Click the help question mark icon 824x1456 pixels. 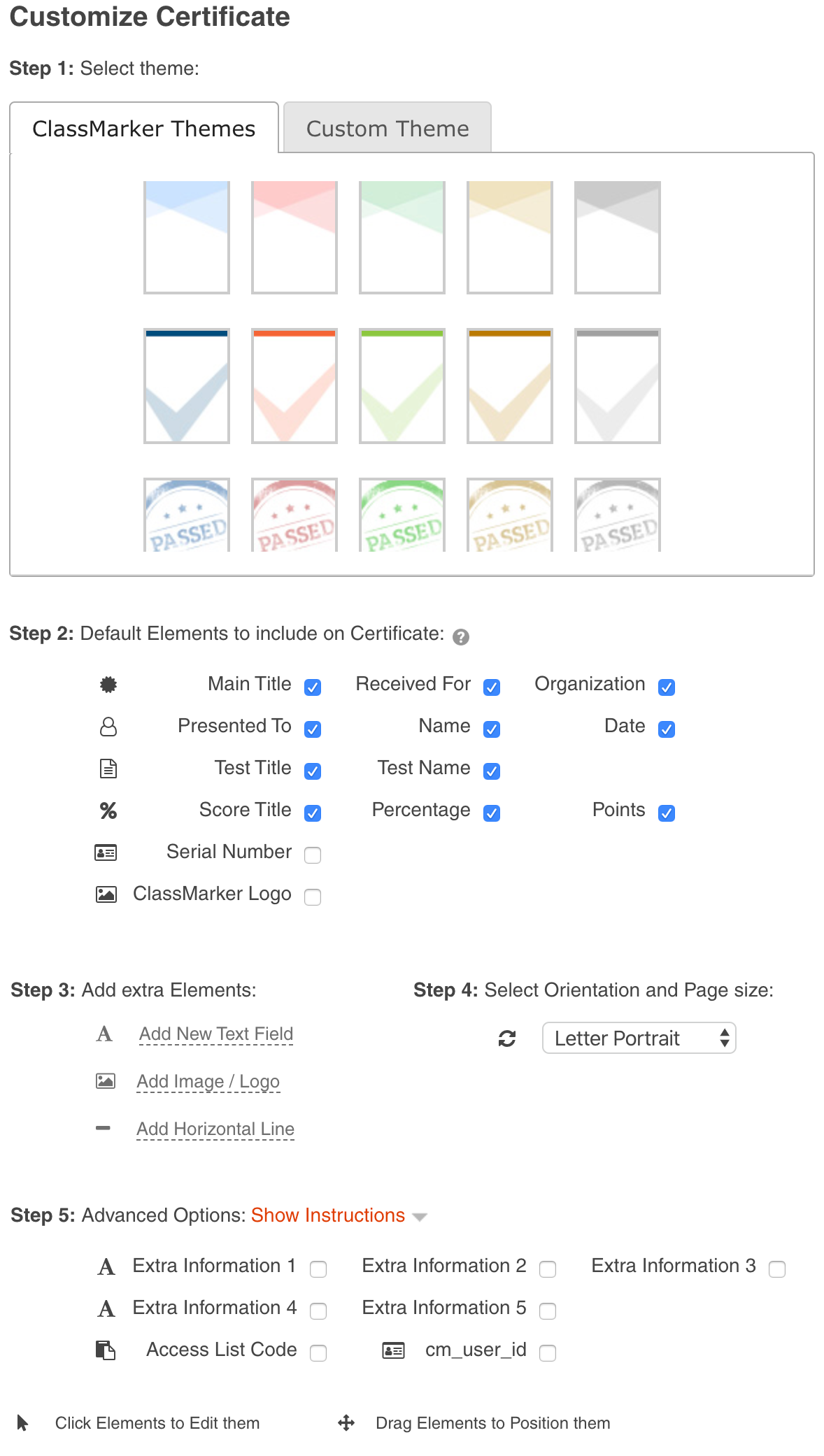(x=460, y=637)
